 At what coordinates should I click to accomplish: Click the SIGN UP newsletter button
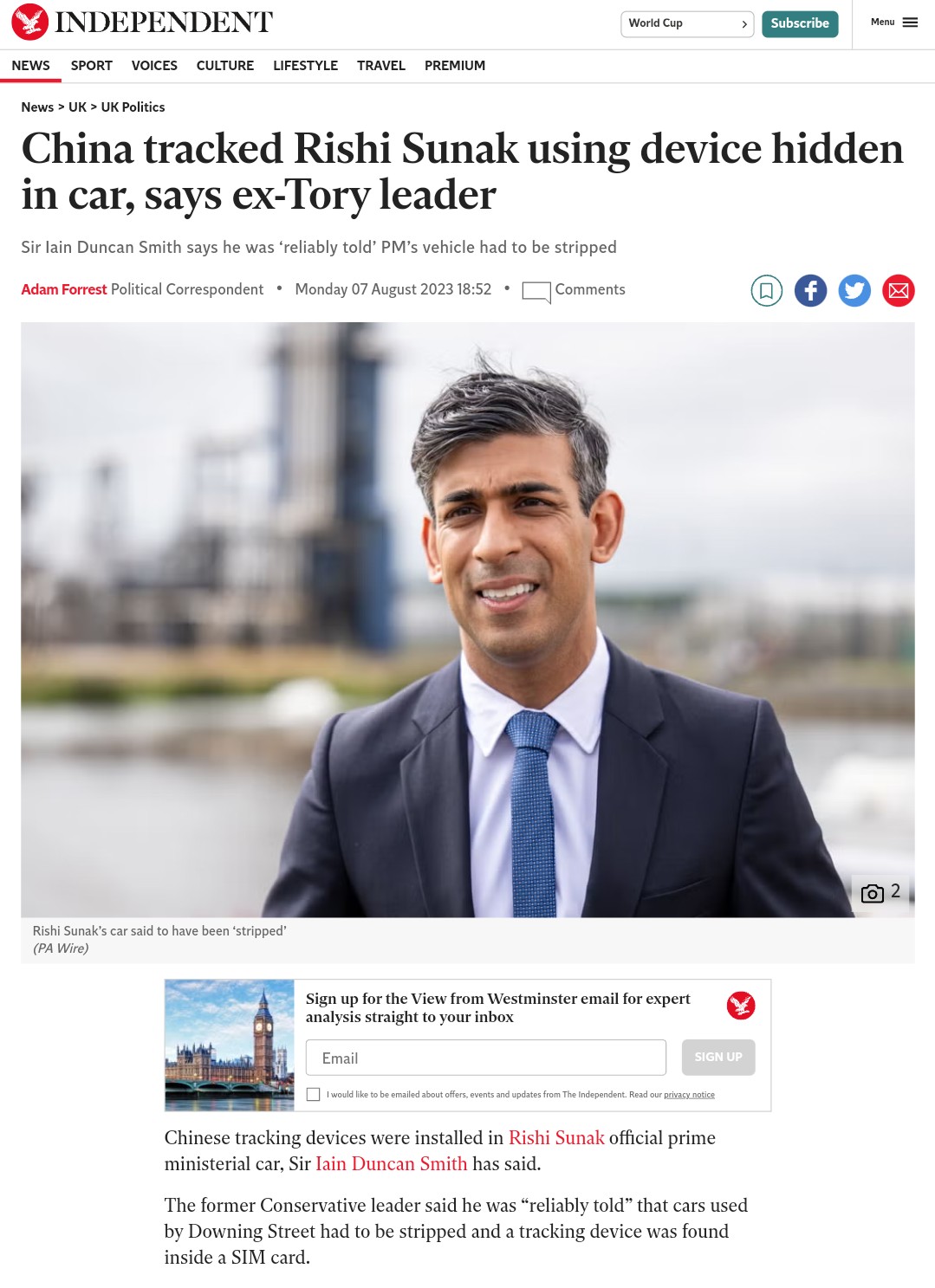[718, 1058]
